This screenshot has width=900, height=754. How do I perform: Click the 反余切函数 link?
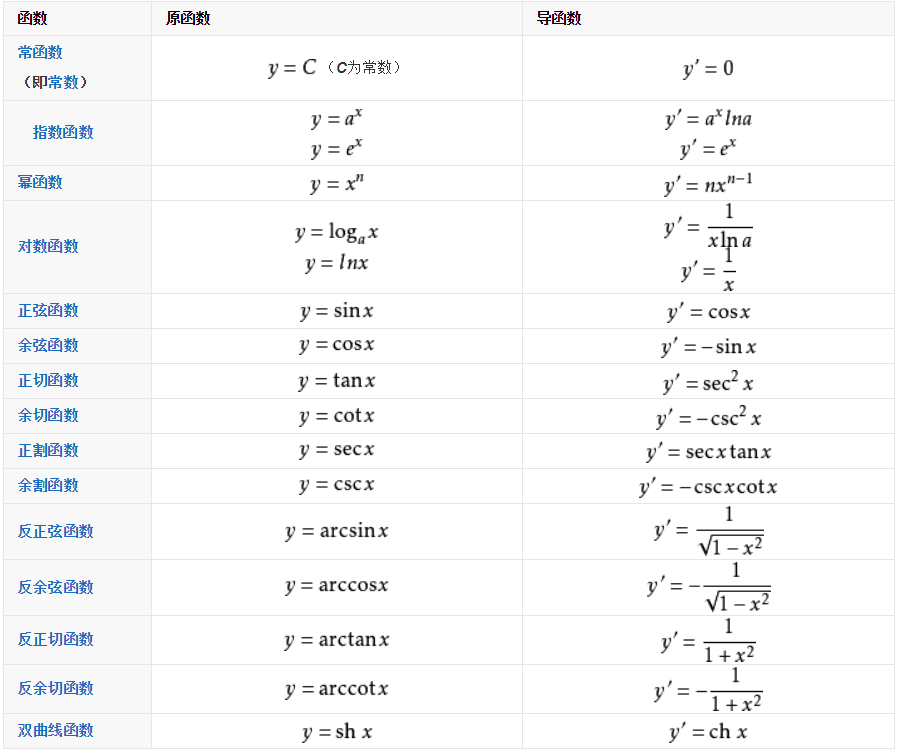click(56, 688)
